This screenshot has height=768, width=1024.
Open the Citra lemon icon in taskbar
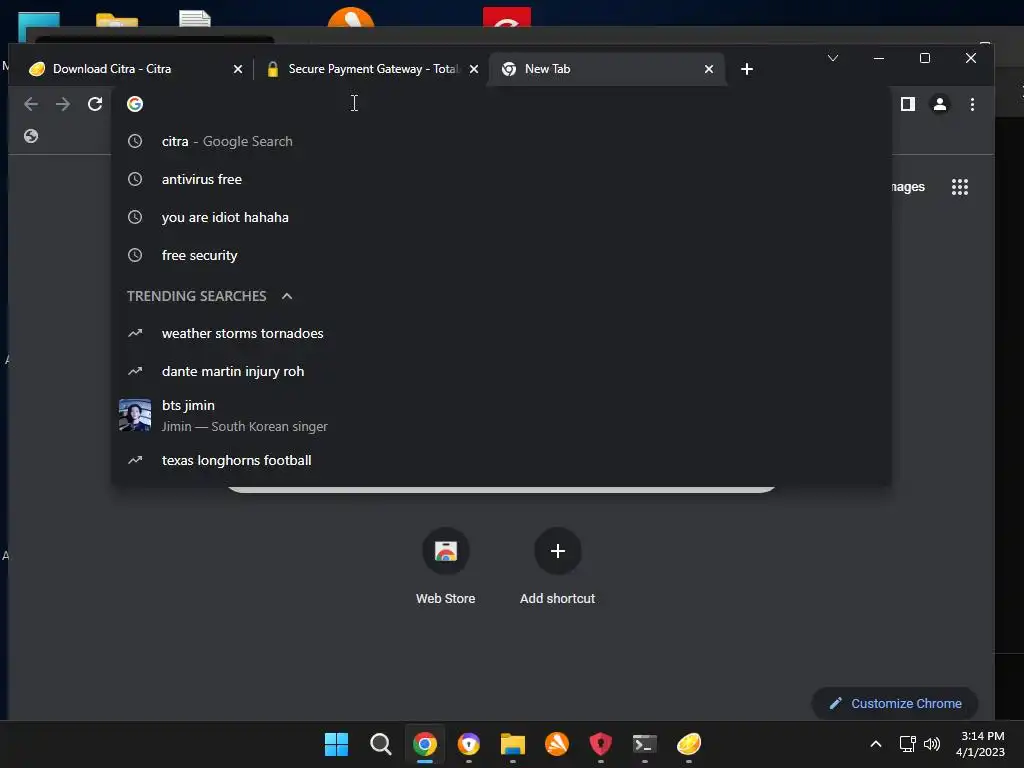[688, 744]
